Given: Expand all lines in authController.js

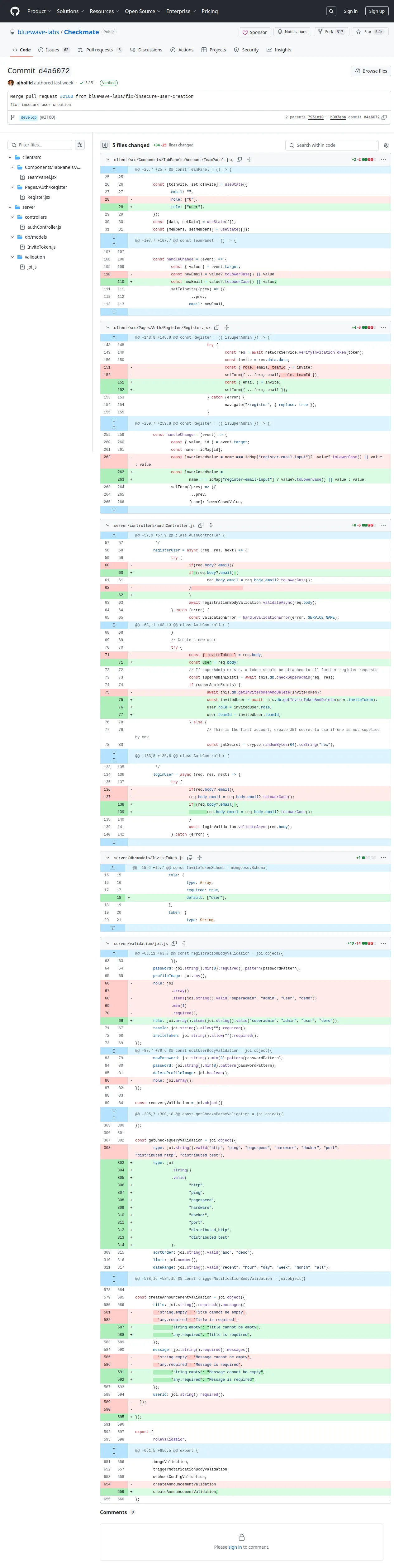Looking at the screenshot, I should (211, 525).
